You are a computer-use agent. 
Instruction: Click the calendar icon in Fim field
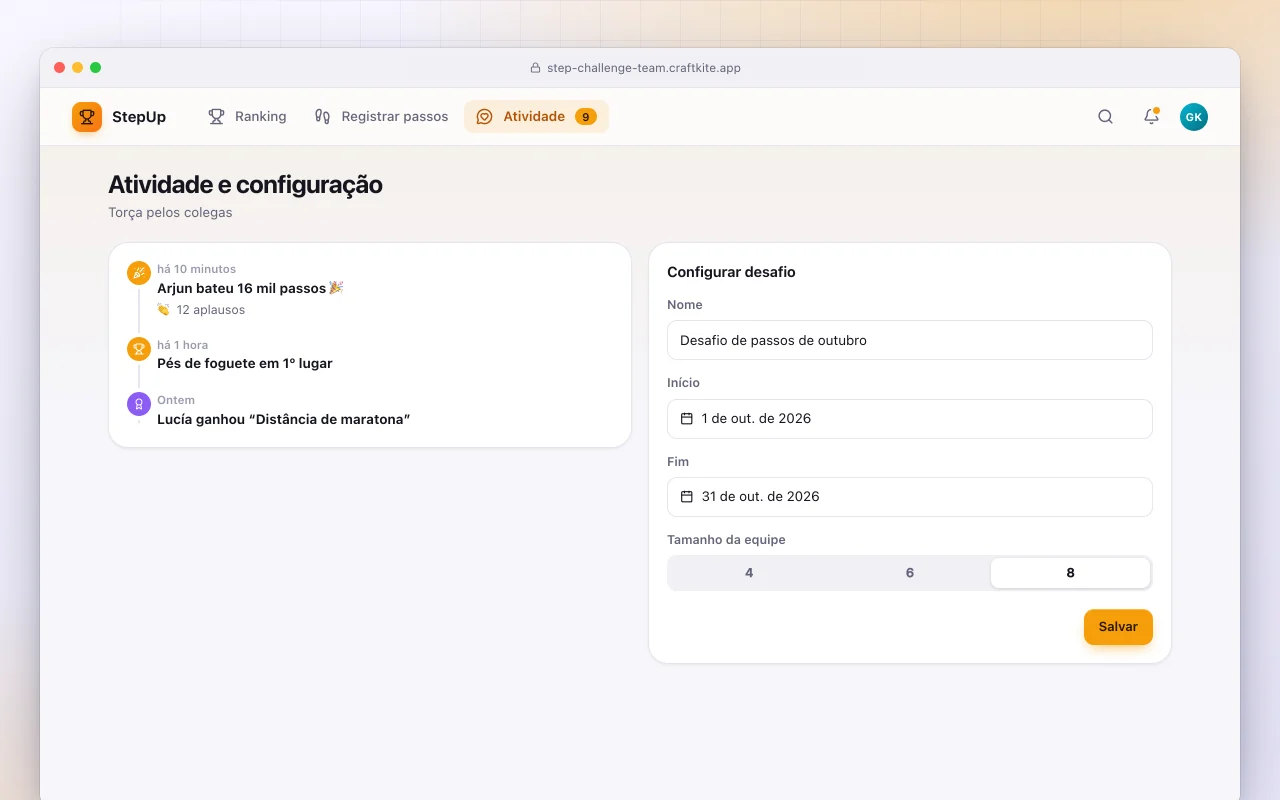coord(687,497)
